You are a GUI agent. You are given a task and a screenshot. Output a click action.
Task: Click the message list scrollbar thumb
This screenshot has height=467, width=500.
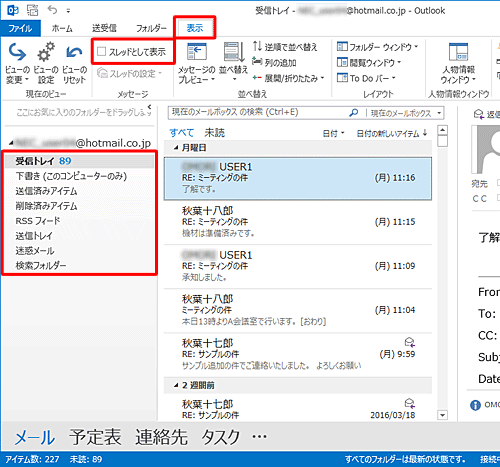click(x=442, y=141)
